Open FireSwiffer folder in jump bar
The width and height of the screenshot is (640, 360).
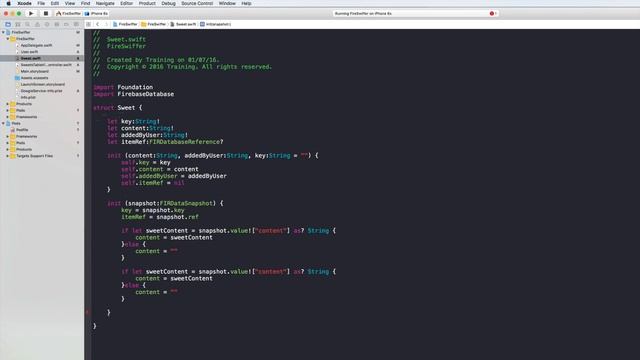coord(153,24)
